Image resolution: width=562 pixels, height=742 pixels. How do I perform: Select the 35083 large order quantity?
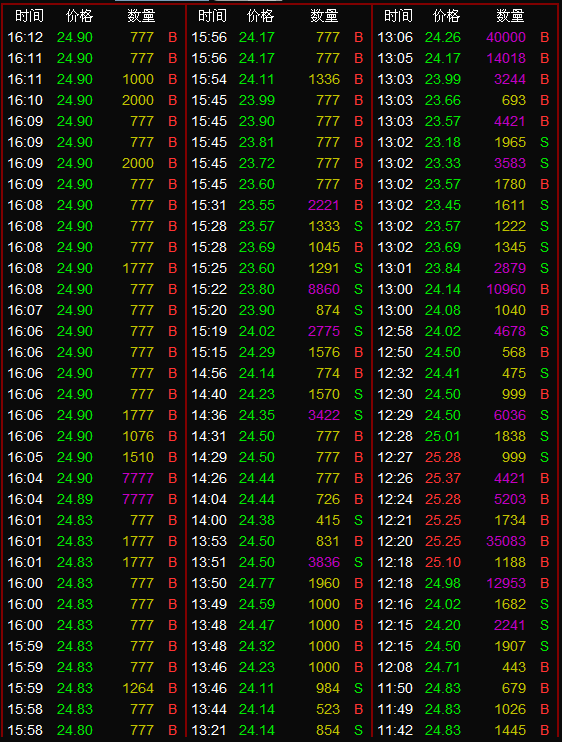tap(506, 541)
